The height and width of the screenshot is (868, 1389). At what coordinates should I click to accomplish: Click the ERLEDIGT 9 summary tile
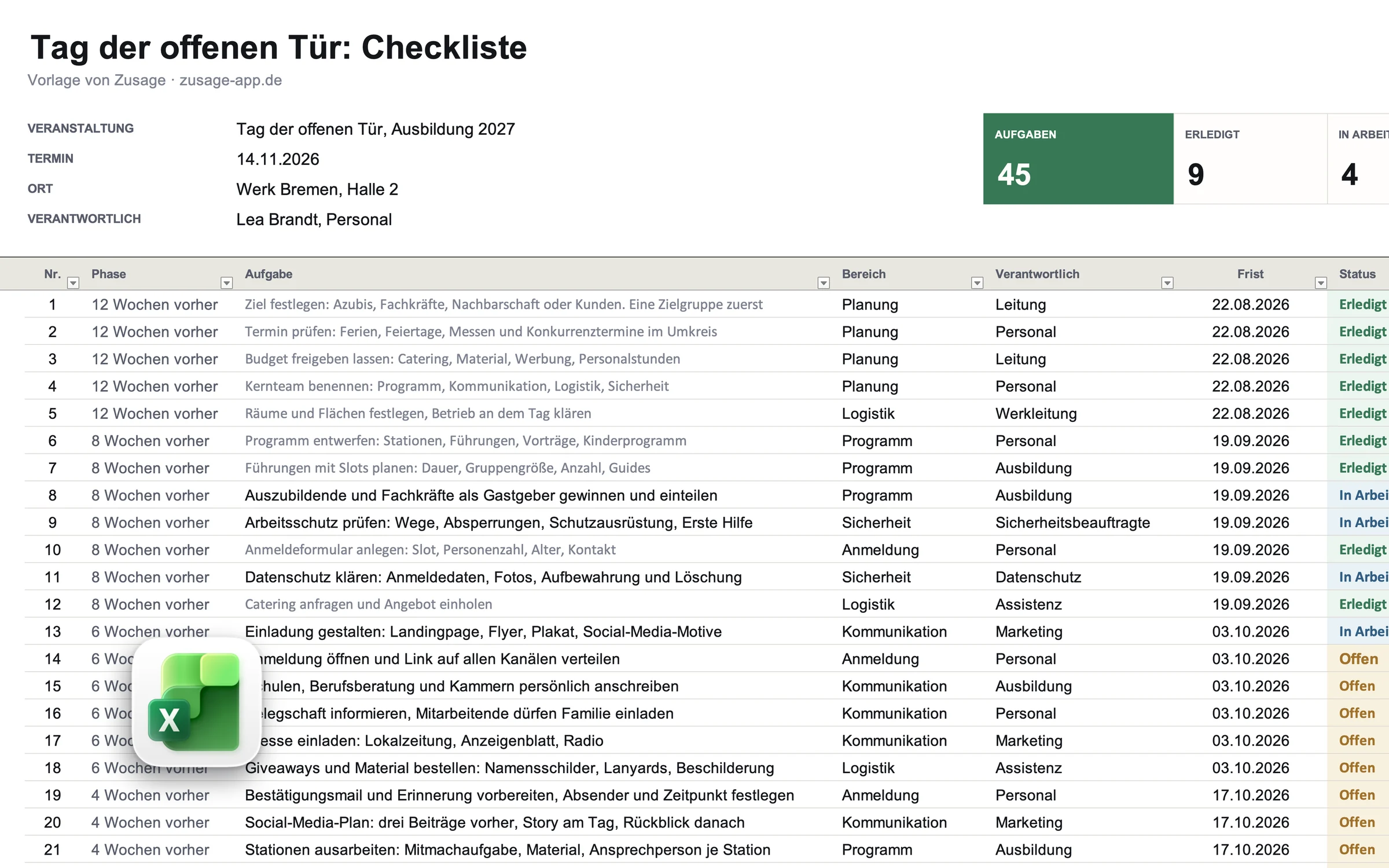pos(1250,159)
